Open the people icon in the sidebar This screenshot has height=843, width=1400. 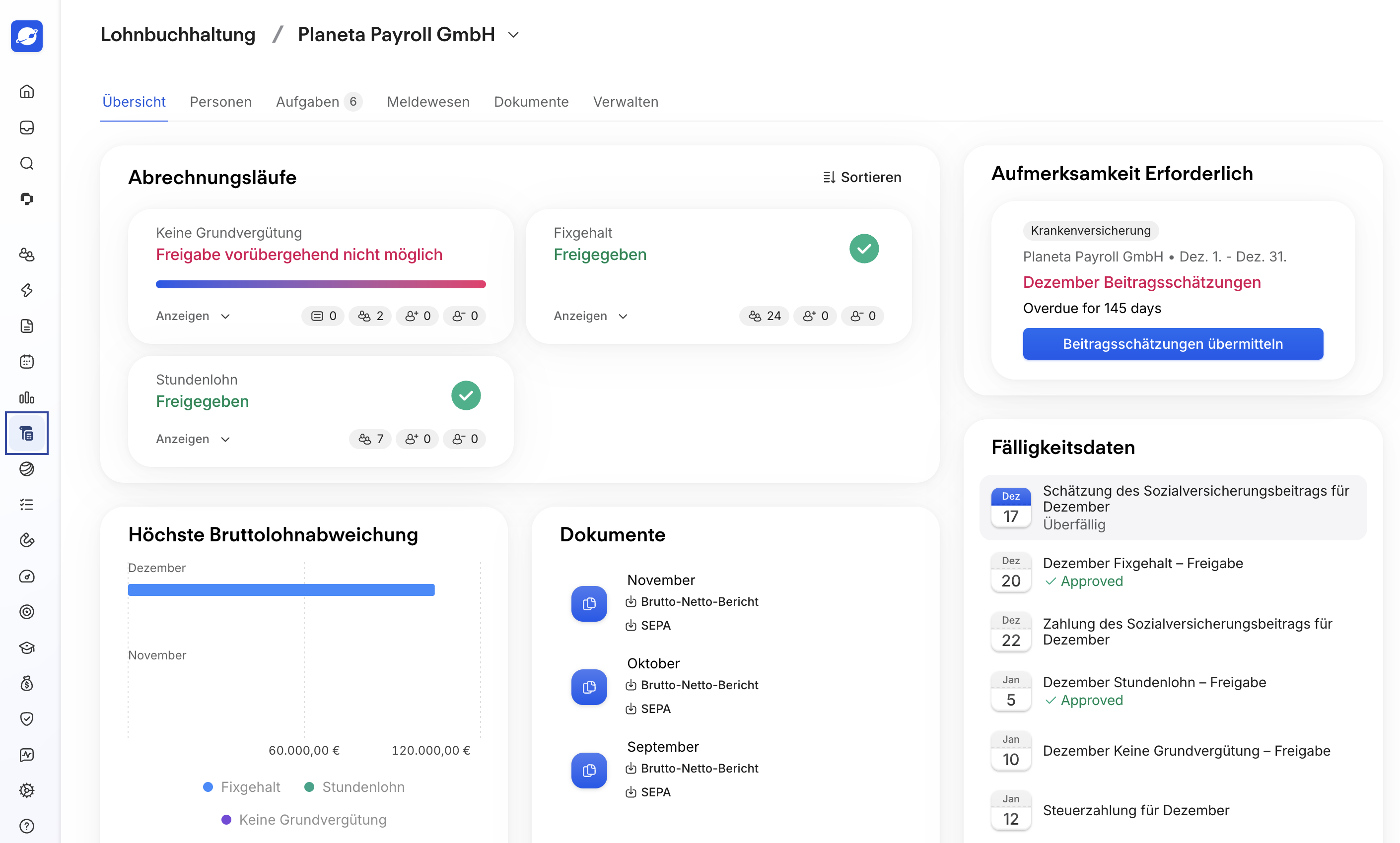pyautogui.click(x=27, y=255)
